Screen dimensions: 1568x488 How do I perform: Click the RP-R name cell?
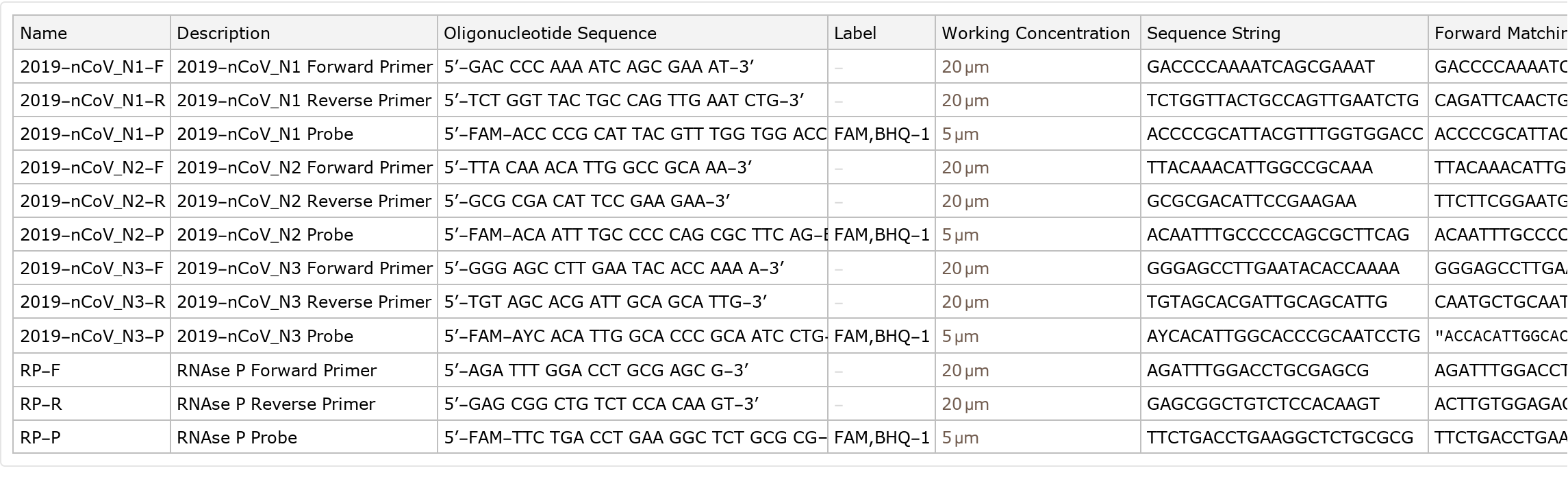click(x=41, y=404)
